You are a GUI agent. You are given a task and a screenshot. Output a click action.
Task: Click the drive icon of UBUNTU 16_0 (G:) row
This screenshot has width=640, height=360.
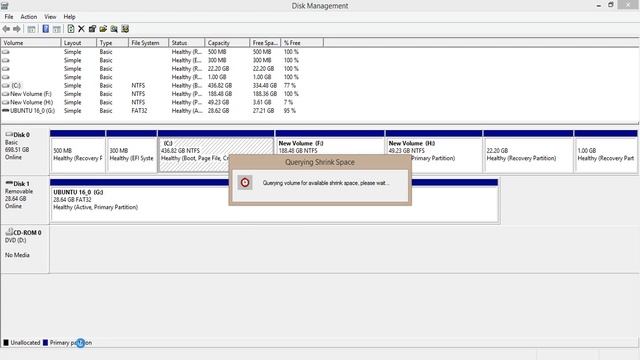(x=6, y=111)
